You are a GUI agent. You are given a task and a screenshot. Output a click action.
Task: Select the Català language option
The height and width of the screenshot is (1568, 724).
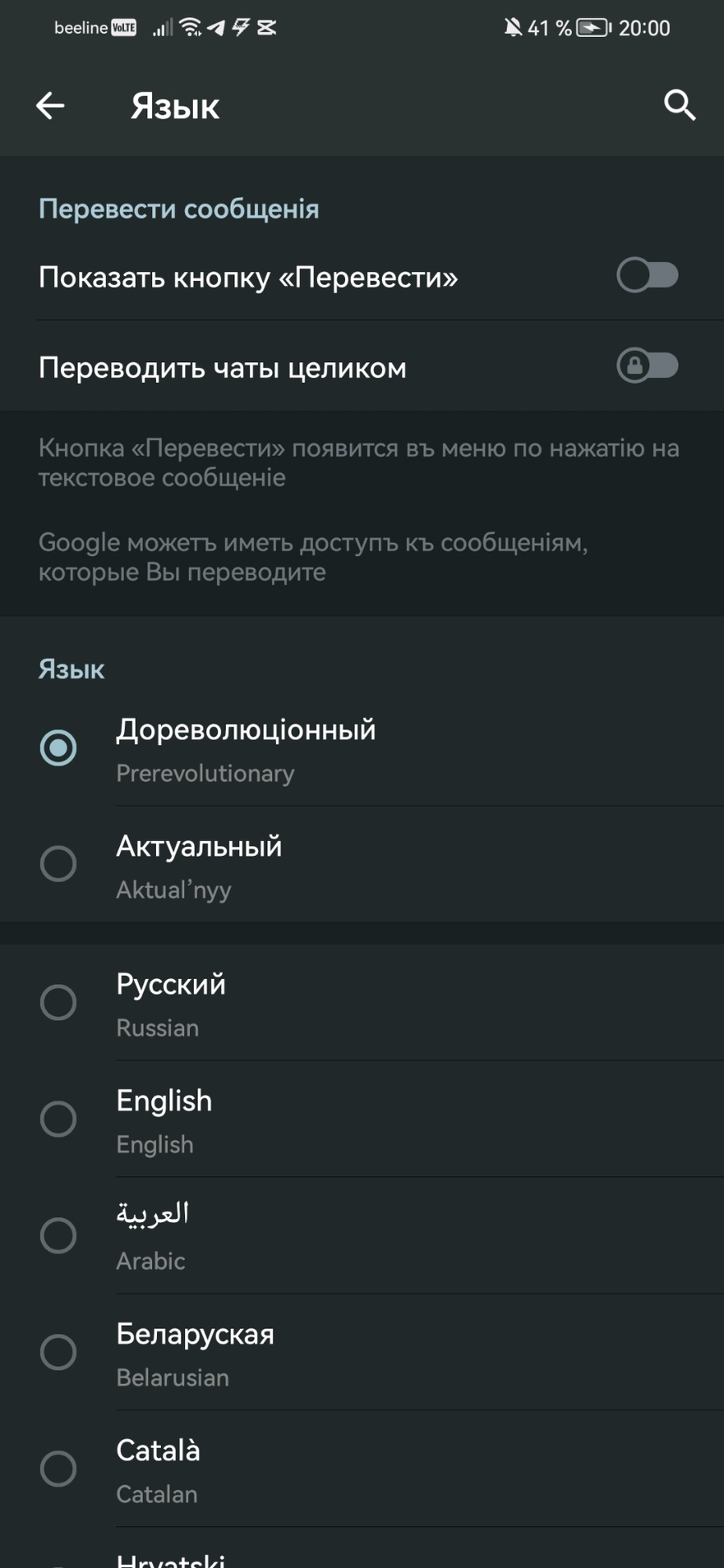(x=59, y=1469)
